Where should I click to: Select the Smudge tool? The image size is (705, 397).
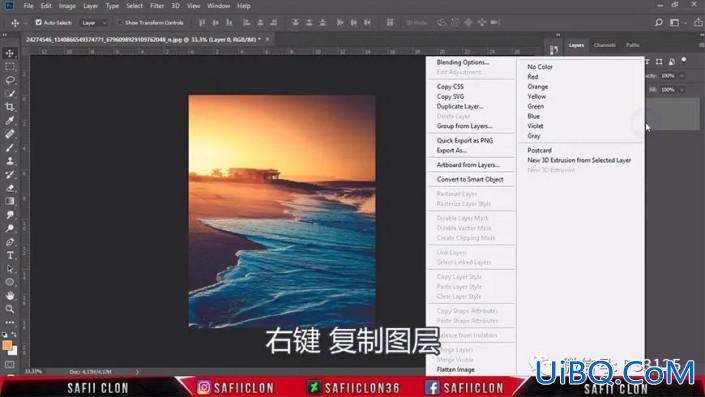[9, 215]
